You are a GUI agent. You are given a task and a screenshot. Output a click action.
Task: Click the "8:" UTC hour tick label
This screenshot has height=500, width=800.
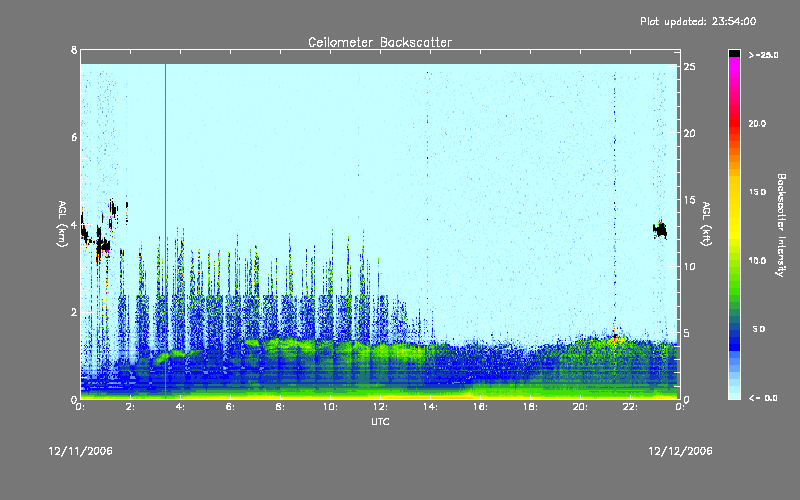coord(281,407)
